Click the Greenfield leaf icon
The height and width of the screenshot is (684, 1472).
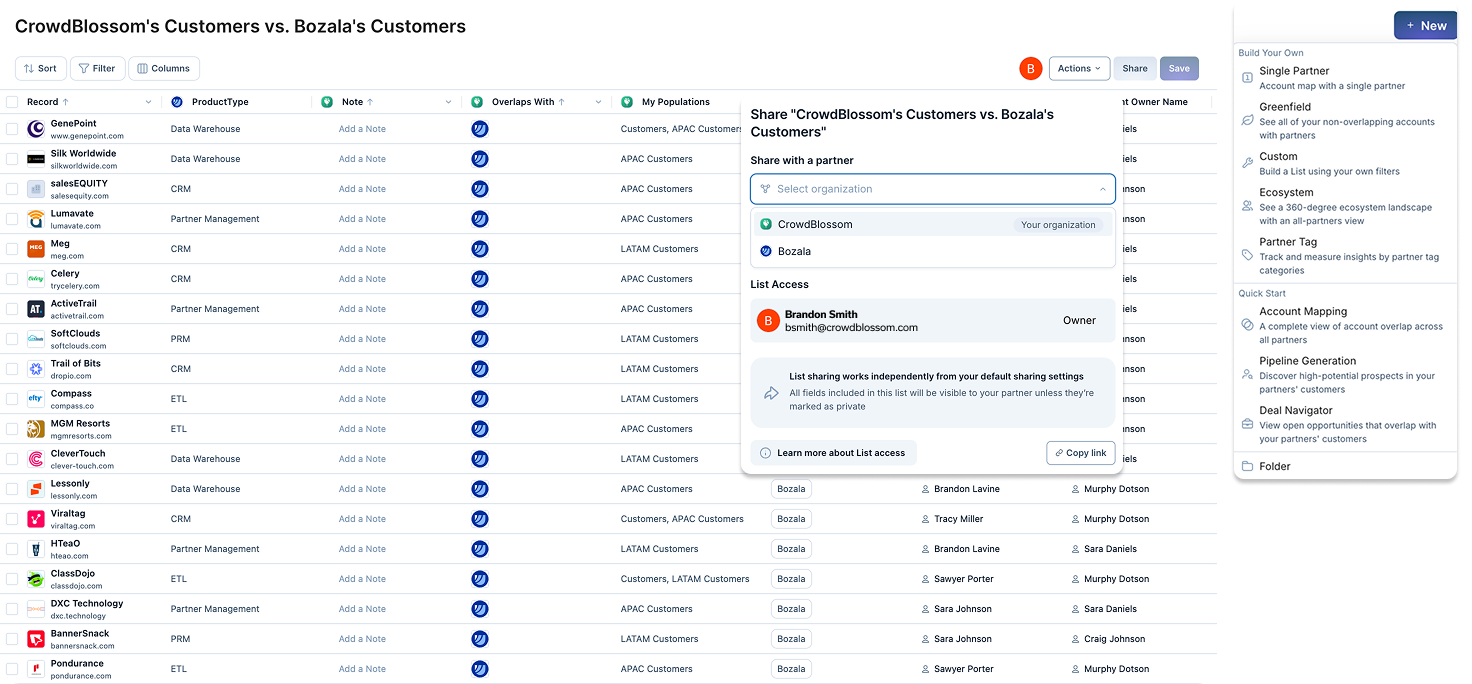click(x=1247, y=120)
